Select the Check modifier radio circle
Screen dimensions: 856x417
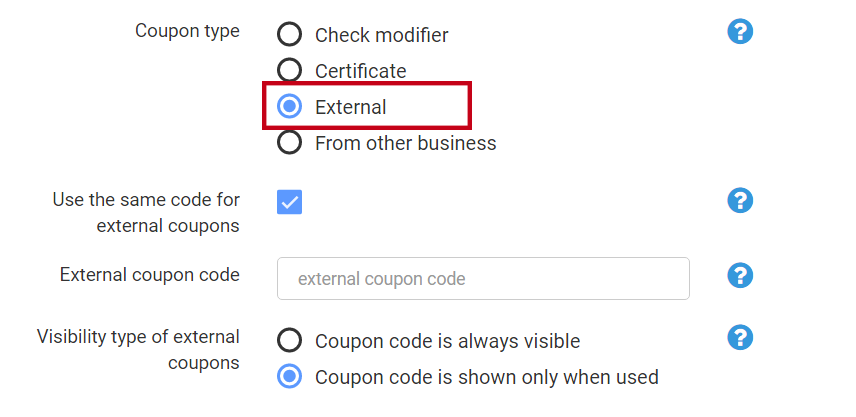tap(290, 35)
